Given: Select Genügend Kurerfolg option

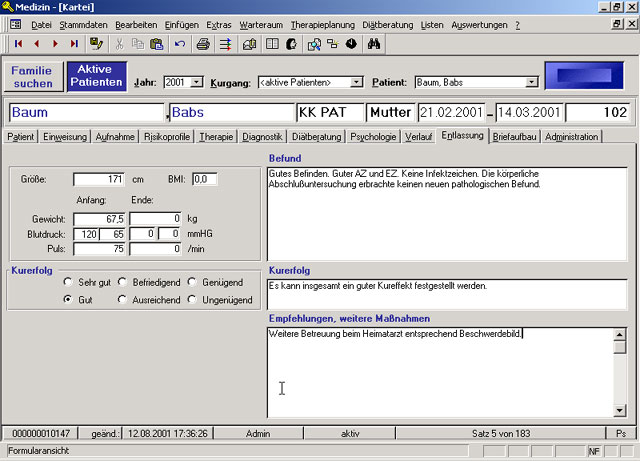Looking at the screenshot, I should point(192,282).
